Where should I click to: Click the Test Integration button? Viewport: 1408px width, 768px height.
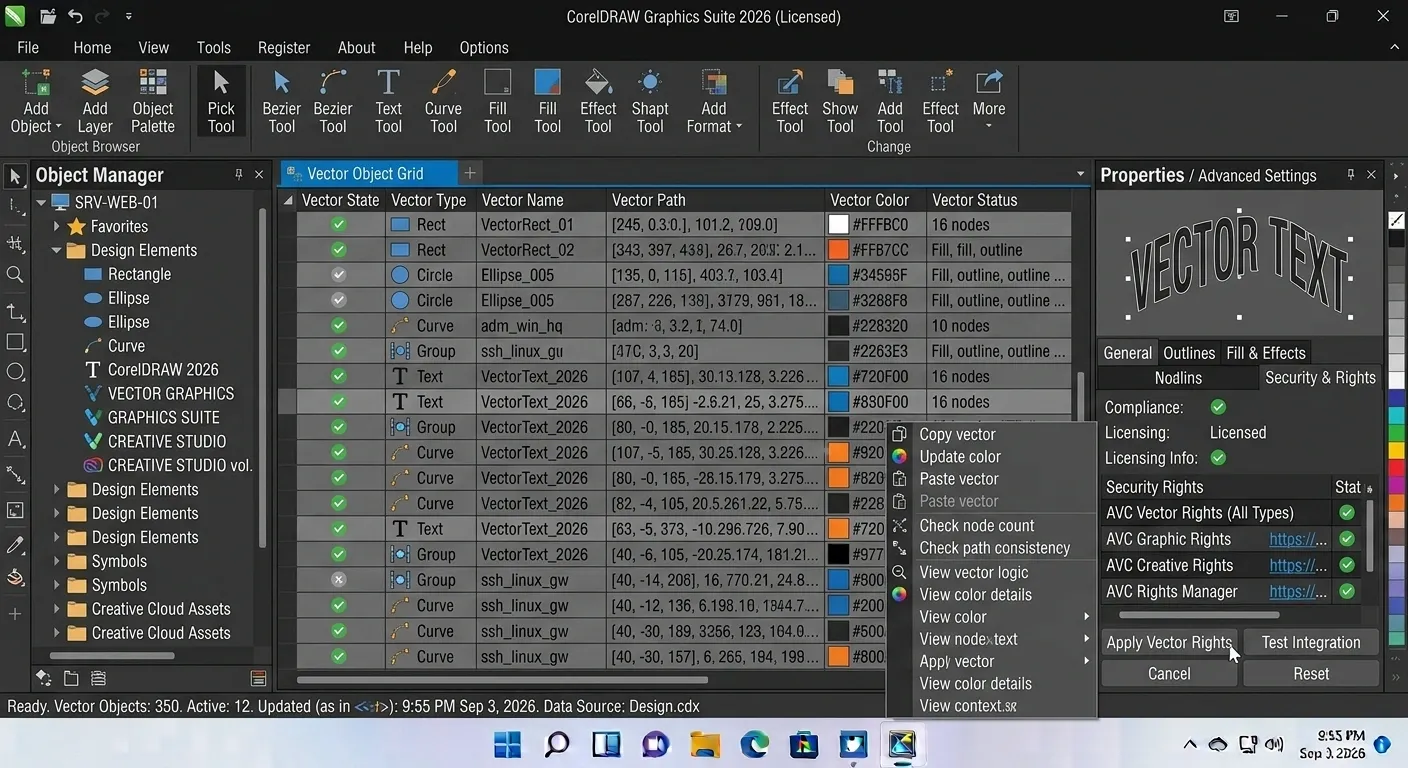pos(1311,643)
